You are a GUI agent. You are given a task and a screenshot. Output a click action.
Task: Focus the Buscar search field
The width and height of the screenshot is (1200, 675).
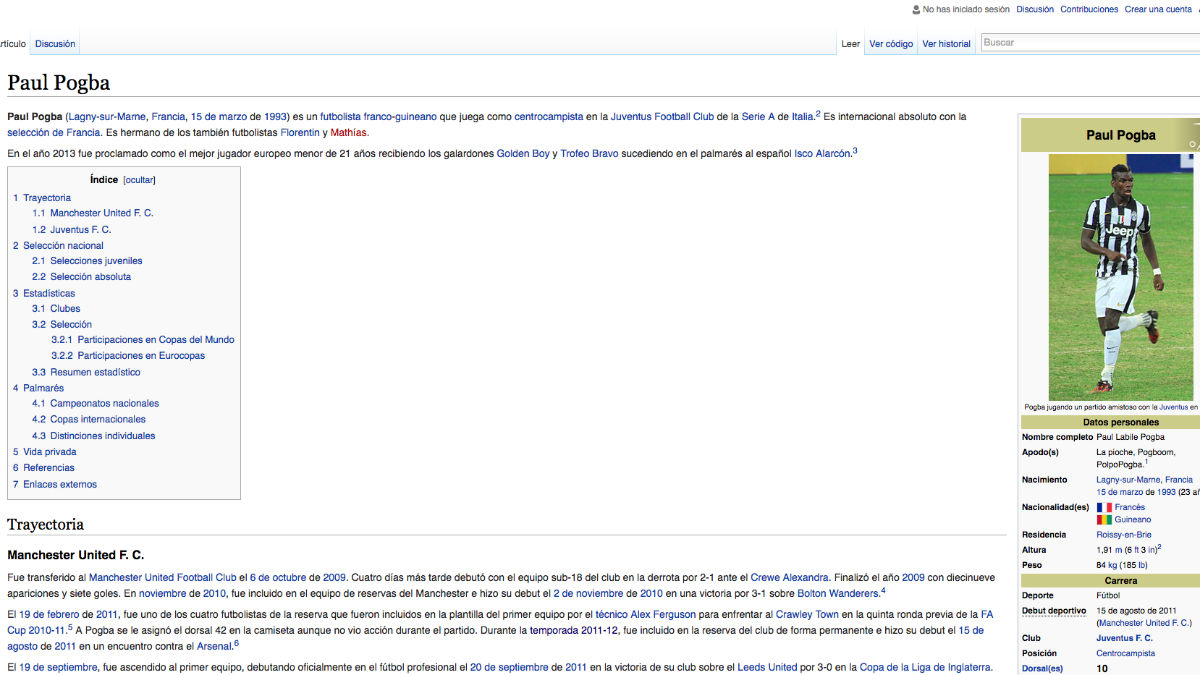pyautogui.click(x=1090, y=42)
